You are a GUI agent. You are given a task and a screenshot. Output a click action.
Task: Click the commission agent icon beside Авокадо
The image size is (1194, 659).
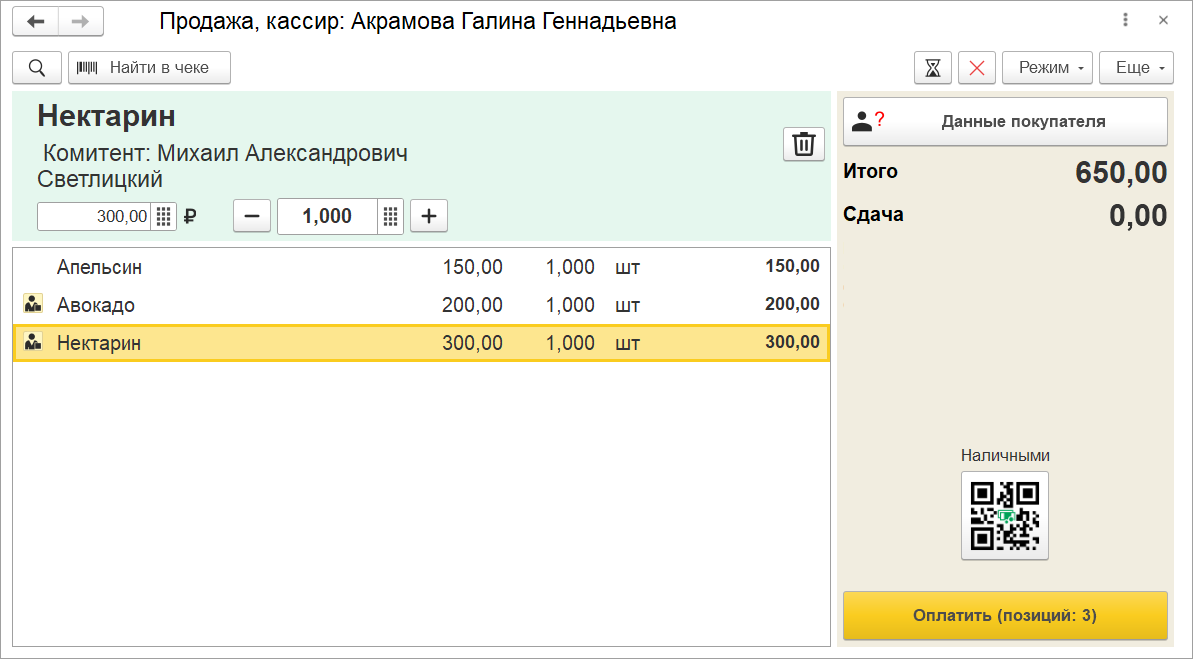point(33,304)
